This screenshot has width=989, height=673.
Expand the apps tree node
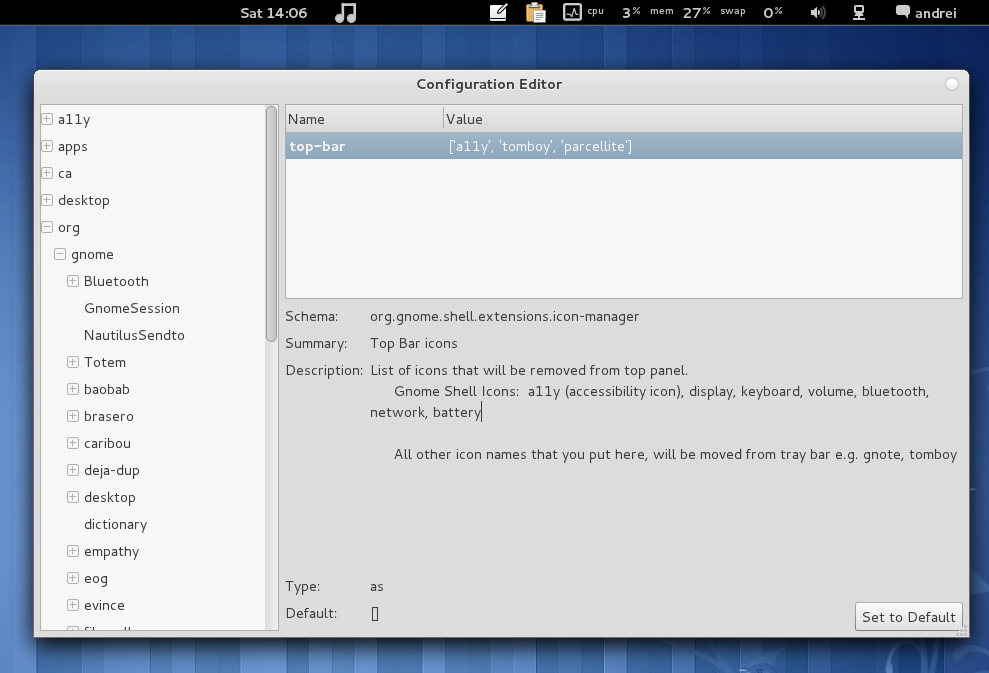[46, 146]
